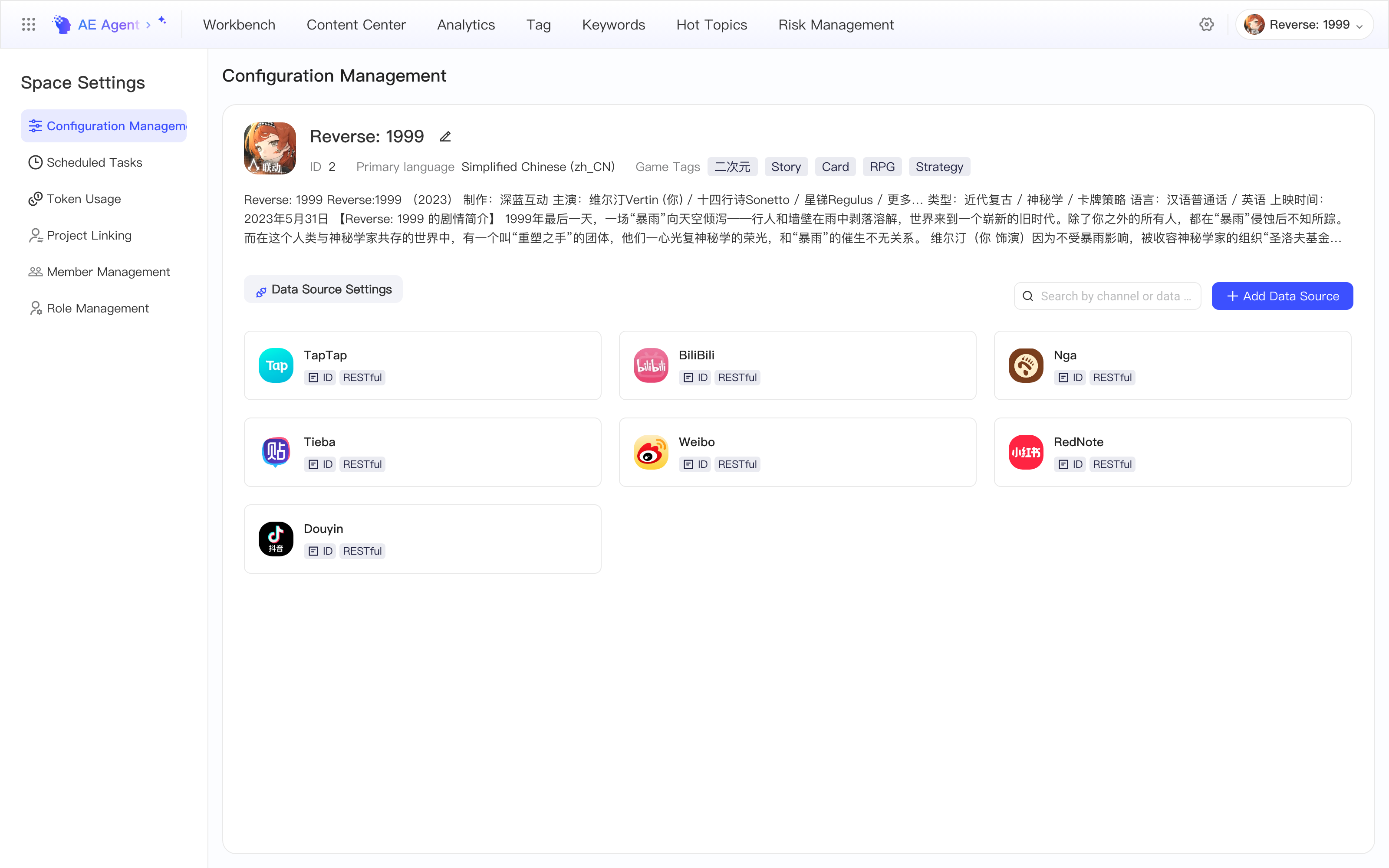Go to the Workbench menu
This screenshot has width=1389, height=868.
239,25
